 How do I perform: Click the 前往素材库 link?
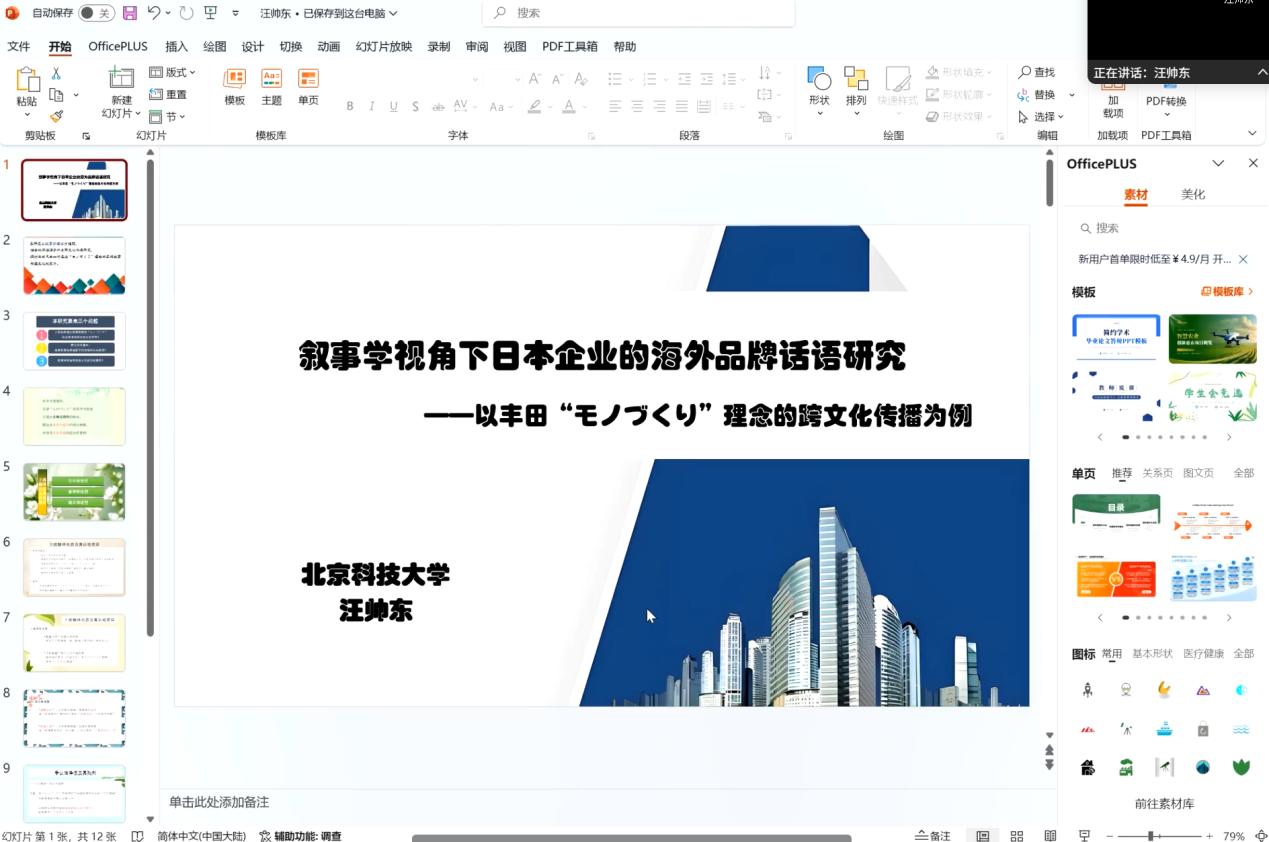(1164, 804)
